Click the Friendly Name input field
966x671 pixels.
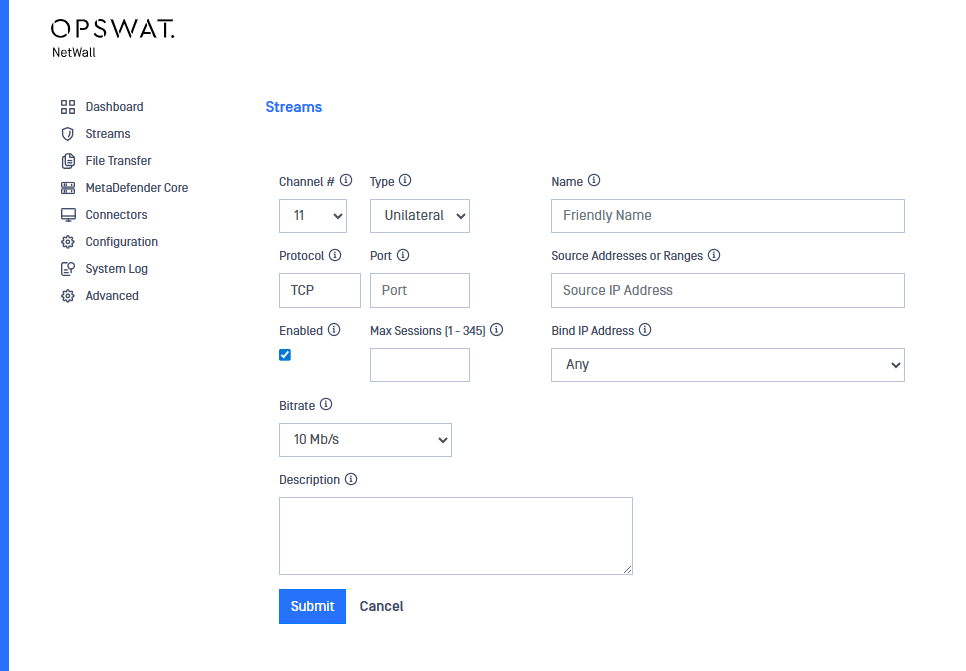pyautogui.click(x=727, y=216)
